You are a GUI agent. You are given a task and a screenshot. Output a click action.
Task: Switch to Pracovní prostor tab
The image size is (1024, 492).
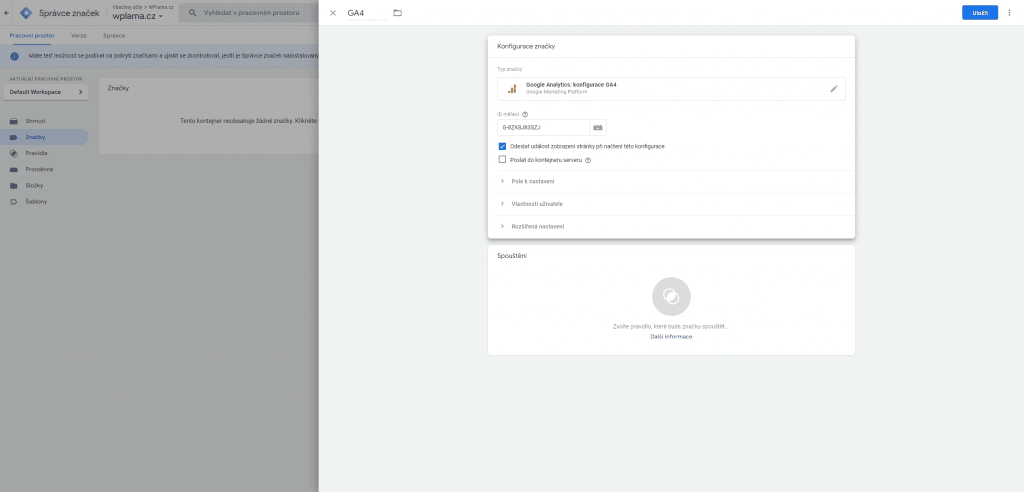[32, 35]
